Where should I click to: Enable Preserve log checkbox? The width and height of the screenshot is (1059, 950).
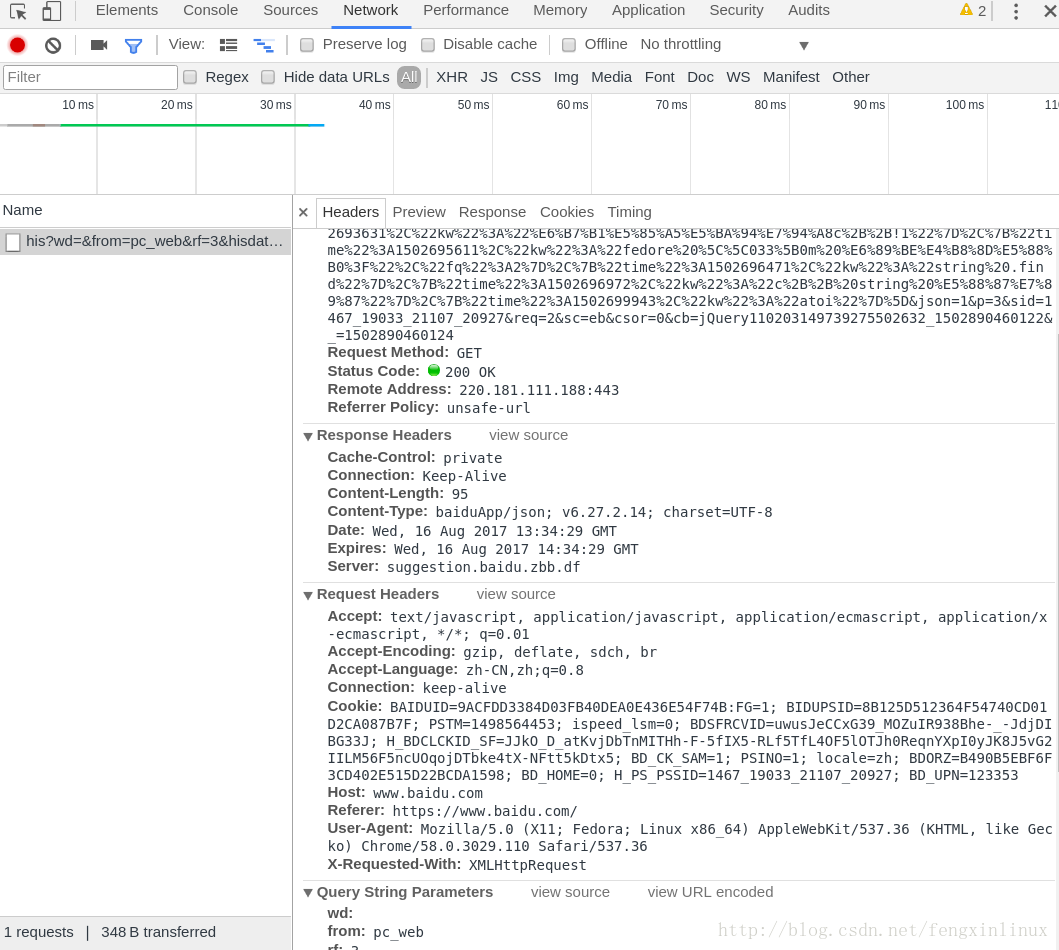point(307,45)
